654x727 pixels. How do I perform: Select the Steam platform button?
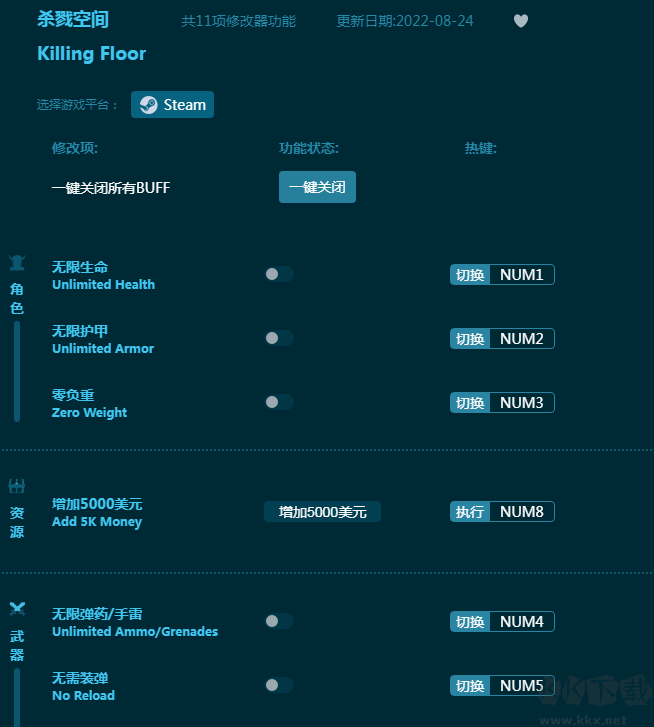tap(172, 105)
